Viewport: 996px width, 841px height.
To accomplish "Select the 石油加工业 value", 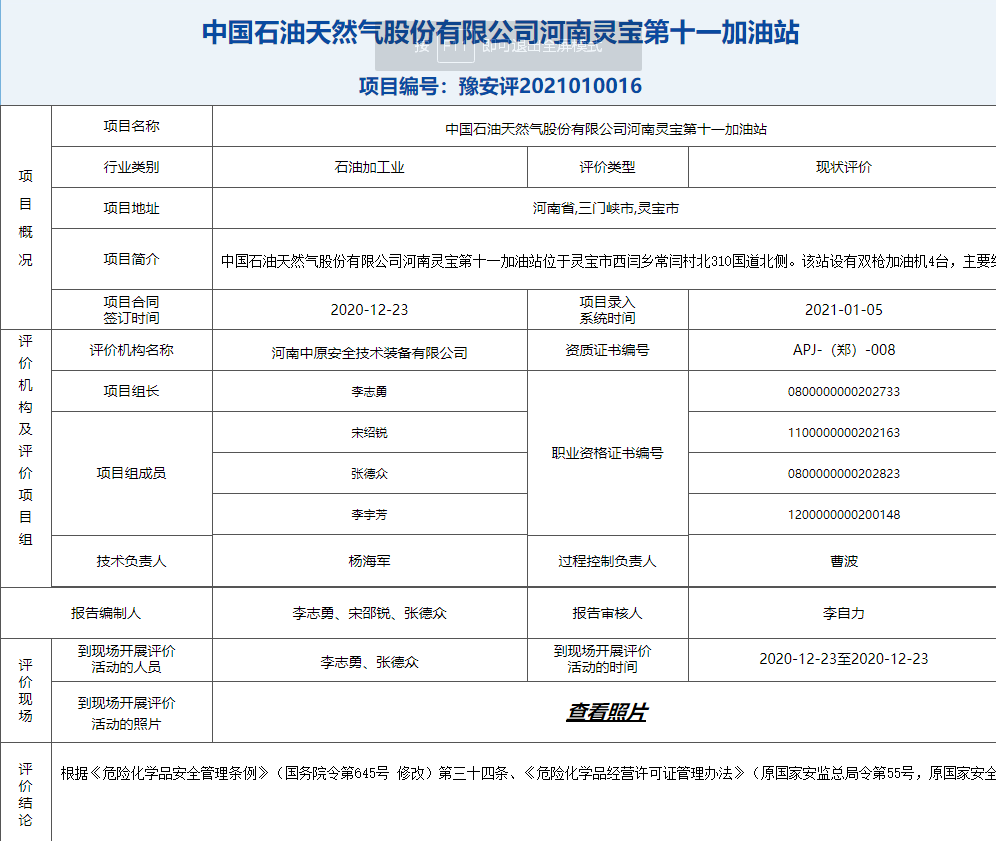I will point(369,167).
